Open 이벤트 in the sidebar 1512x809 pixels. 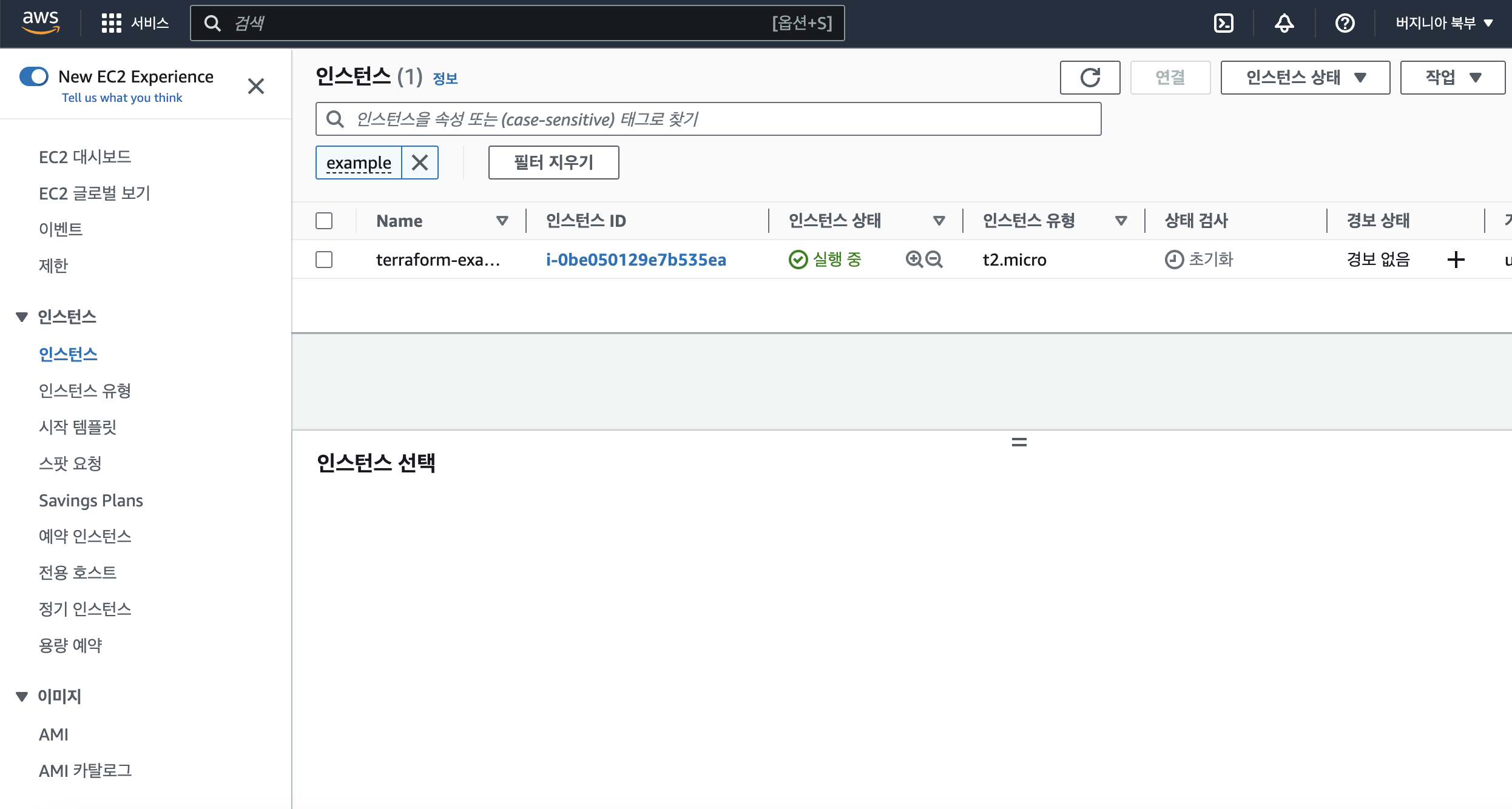(61, 229)
